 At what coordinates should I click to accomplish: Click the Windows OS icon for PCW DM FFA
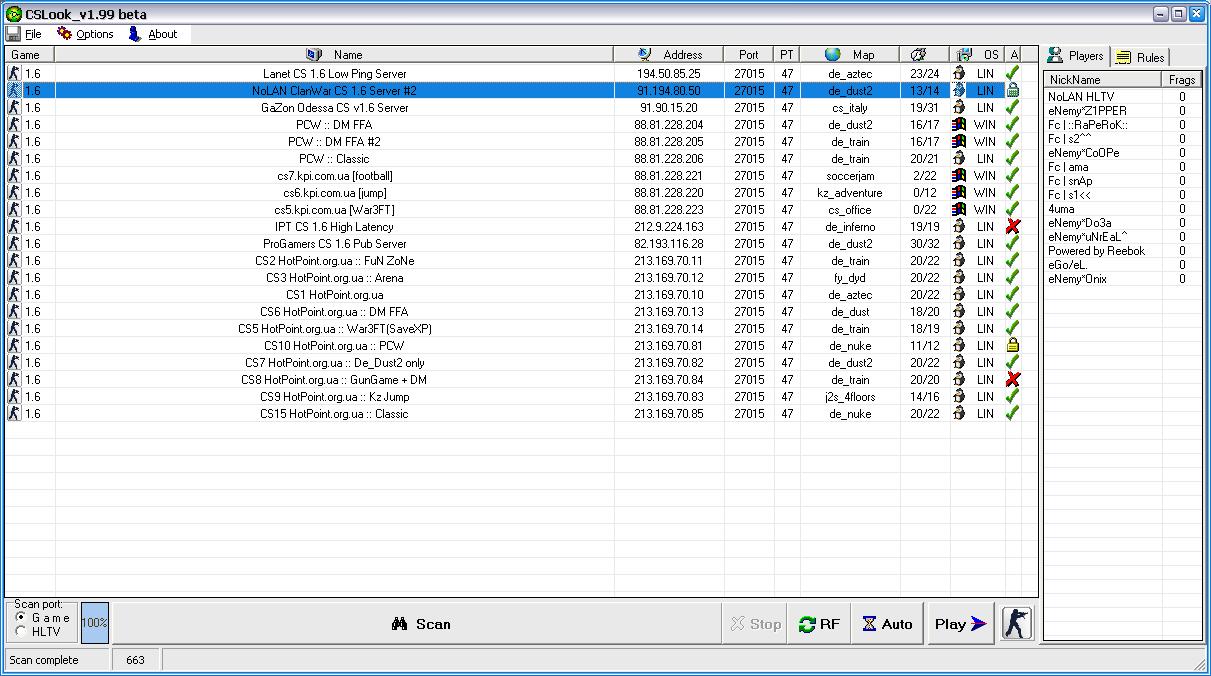click(x=959, y=125)
